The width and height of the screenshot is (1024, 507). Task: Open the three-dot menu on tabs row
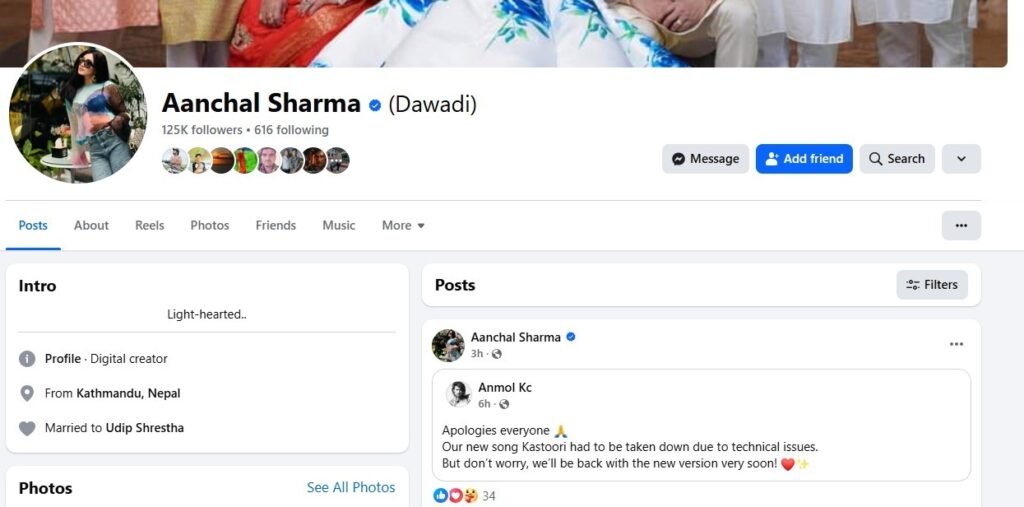[x=961, y=225]
